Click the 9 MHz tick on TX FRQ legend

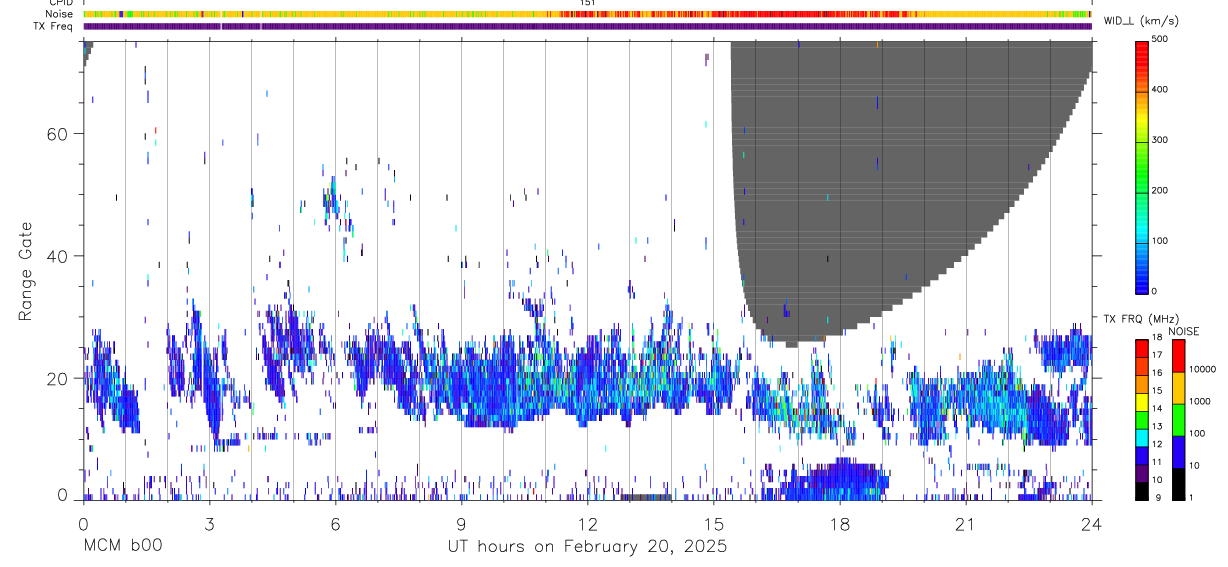point(1159,498)
